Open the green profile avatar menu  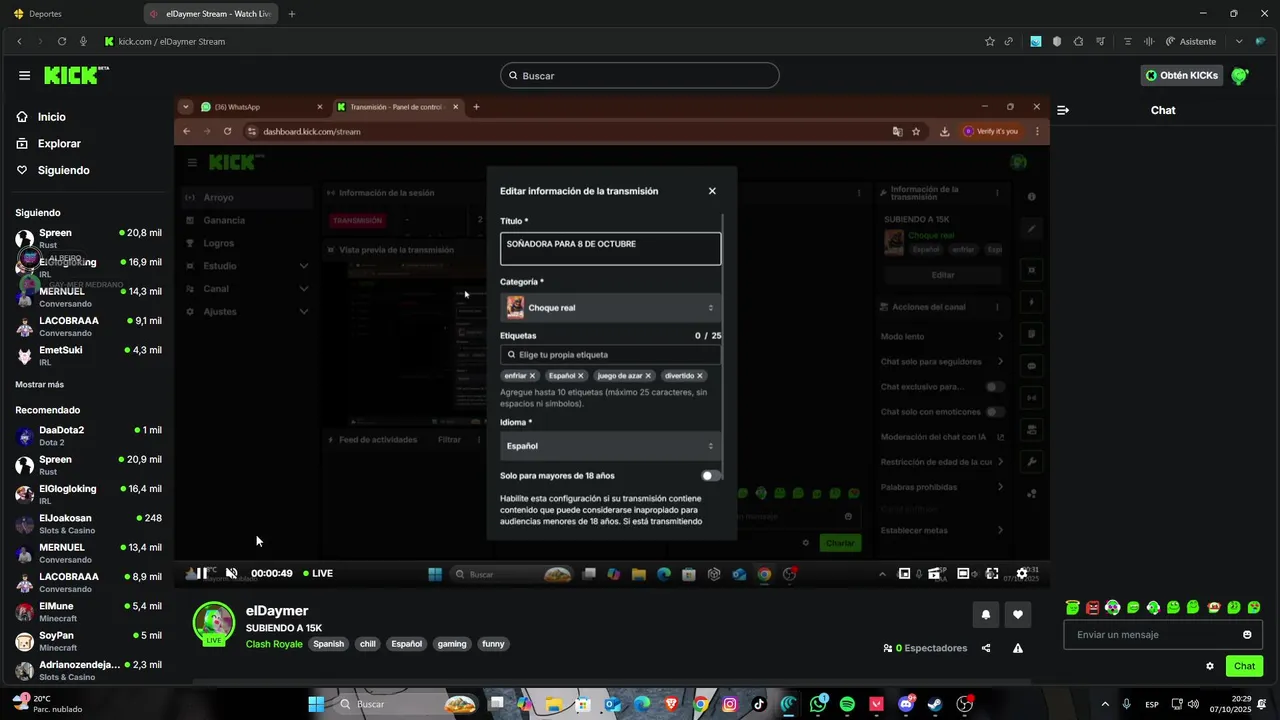click(x=1240, y=75)
